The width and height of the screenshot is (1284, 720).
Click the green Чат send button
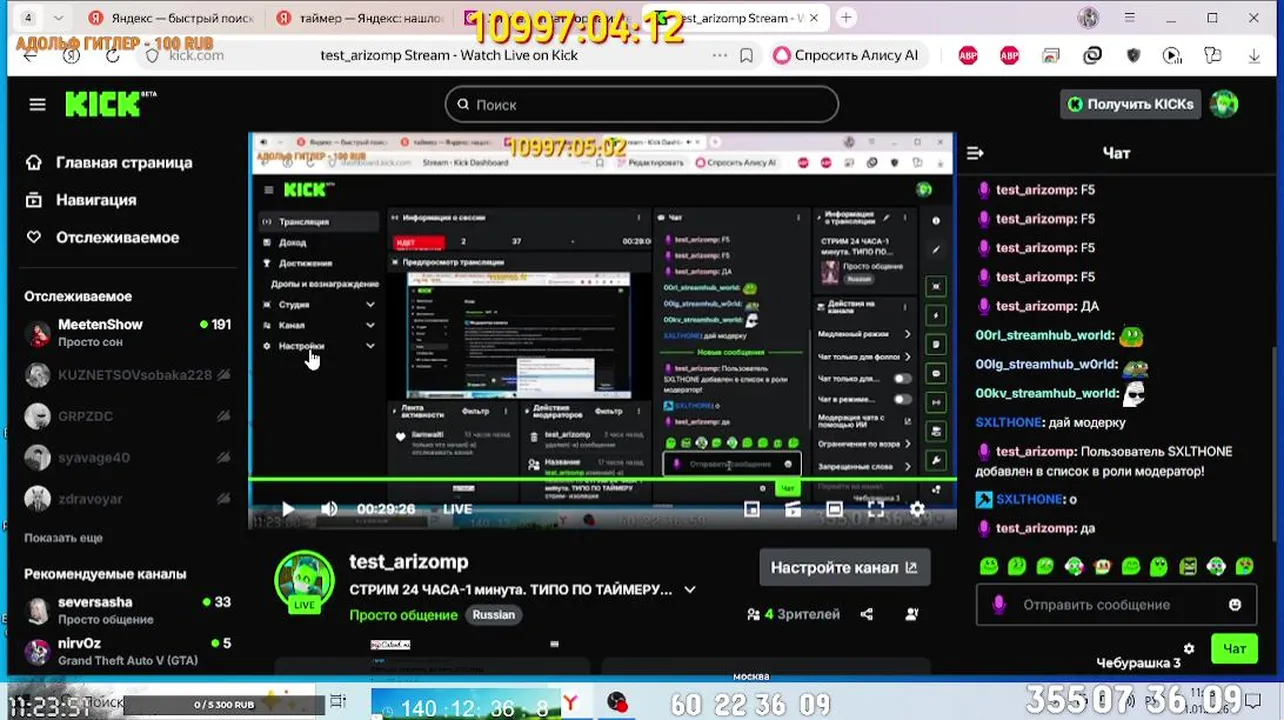(x=1234, y=648)
